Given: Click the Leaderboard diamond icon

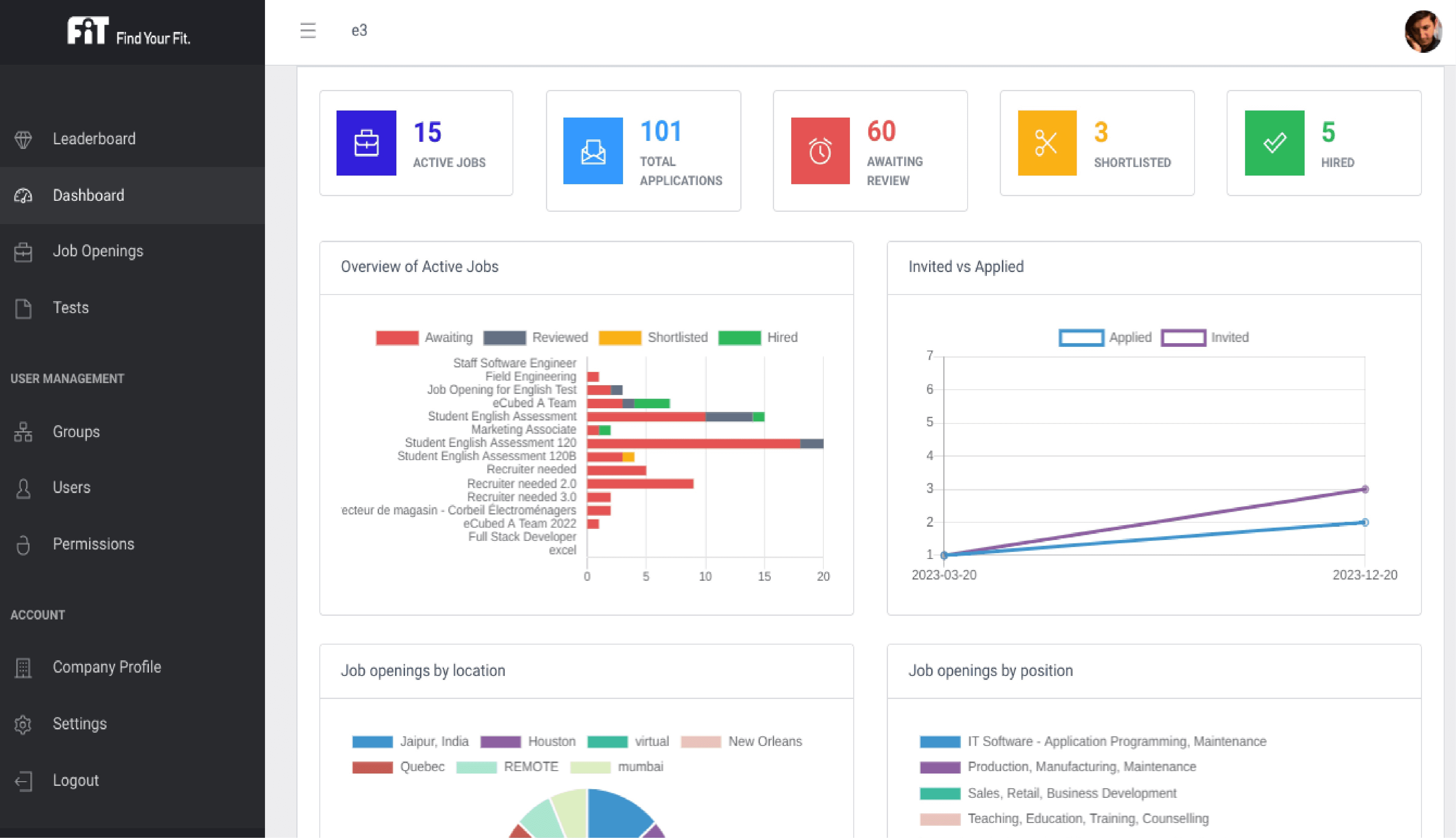Looking at the screenshot, I should pyautogui.click(x=23, y=139).
